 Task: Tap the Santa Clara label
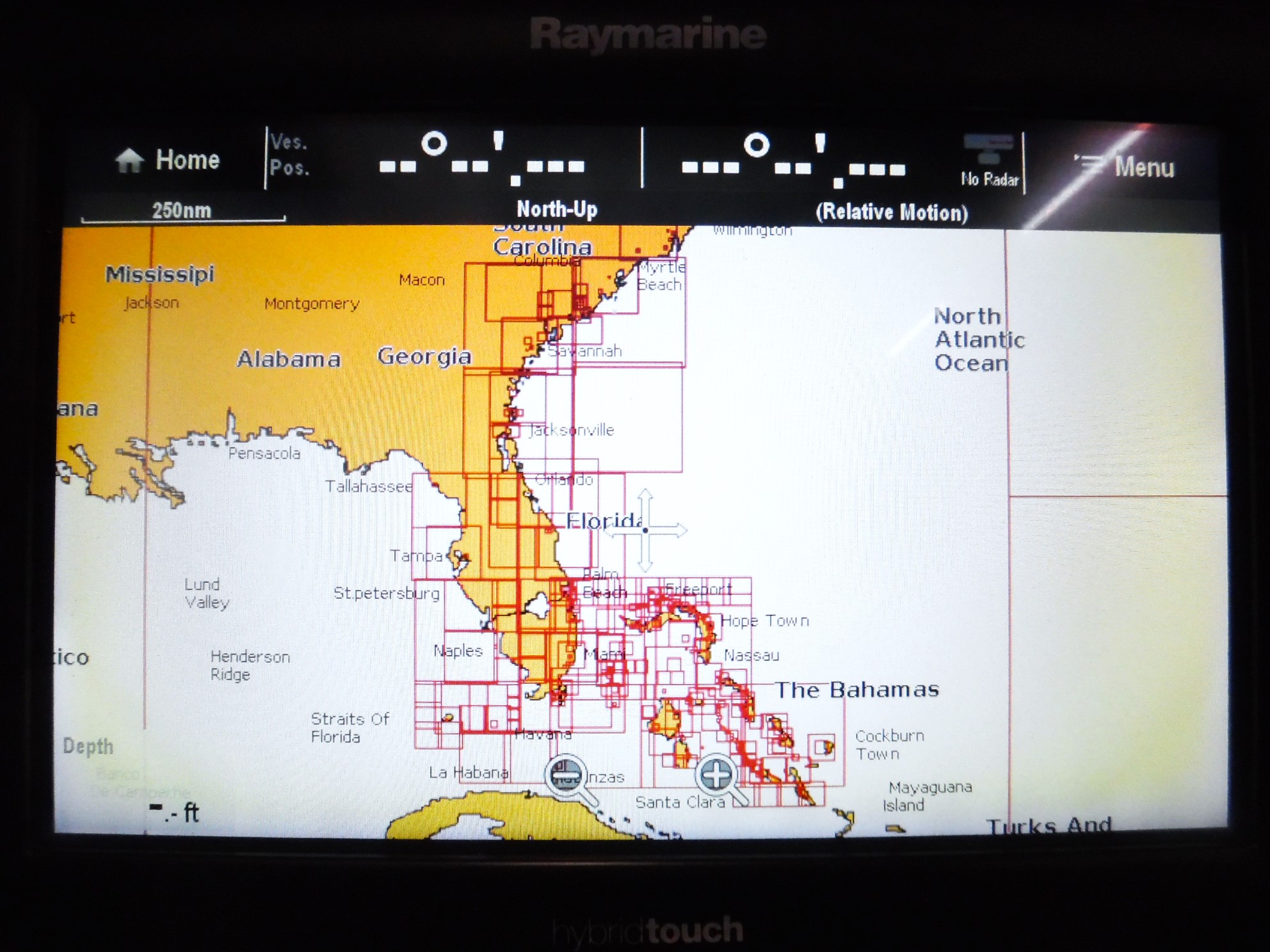[680, 802]
